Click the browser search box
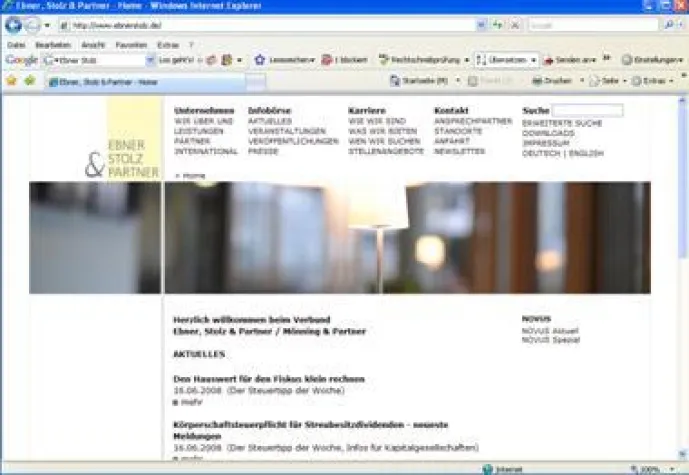 pyautogui.click(x=593, y=25)
